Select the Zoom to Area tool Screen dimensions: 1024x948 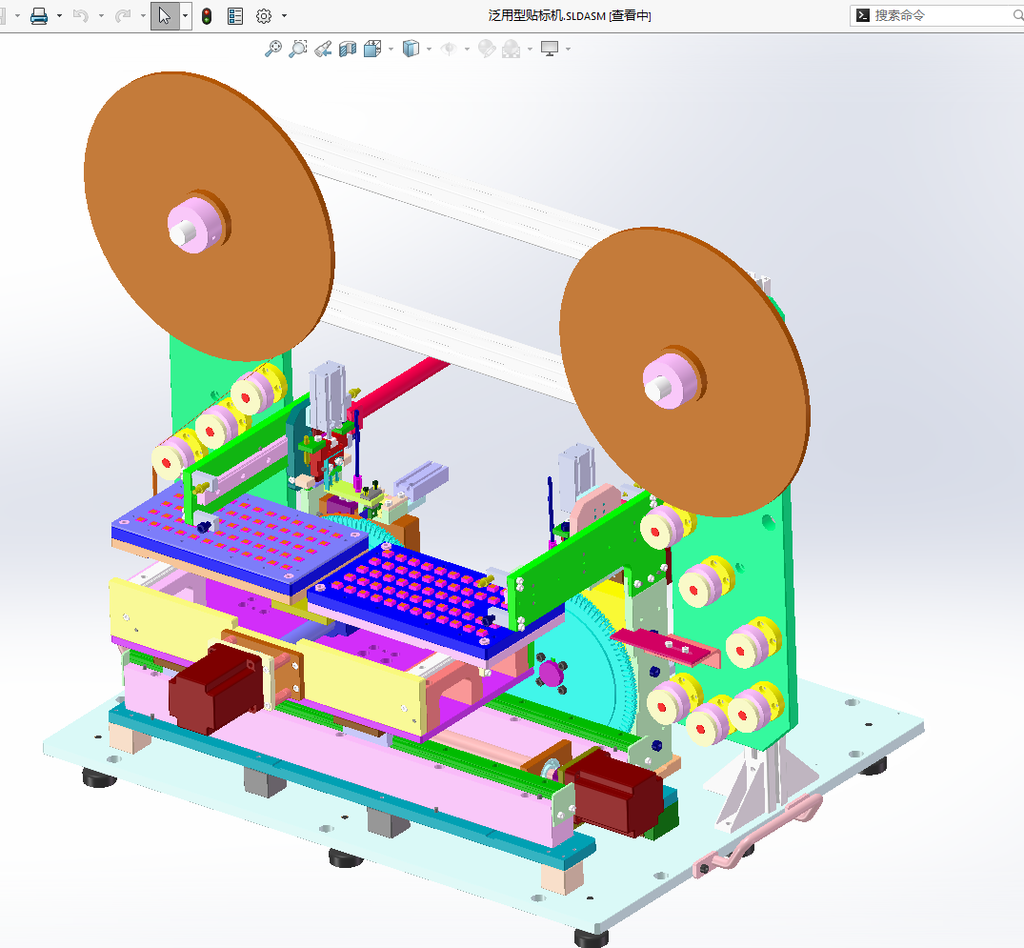[298, 49]
